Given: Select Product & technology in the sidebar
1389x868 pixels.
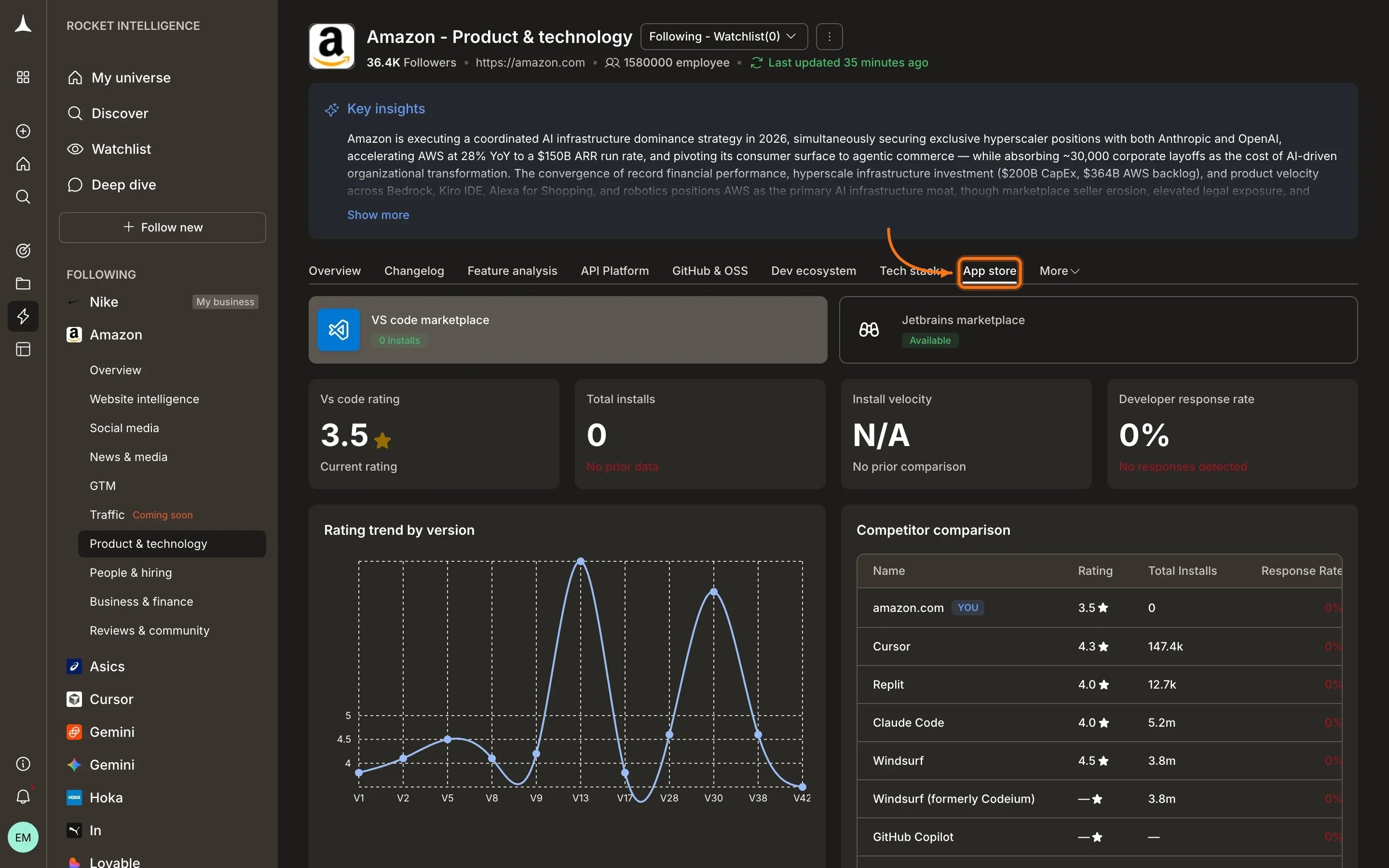Looking at the screenshot, I should tap(172, 543).
